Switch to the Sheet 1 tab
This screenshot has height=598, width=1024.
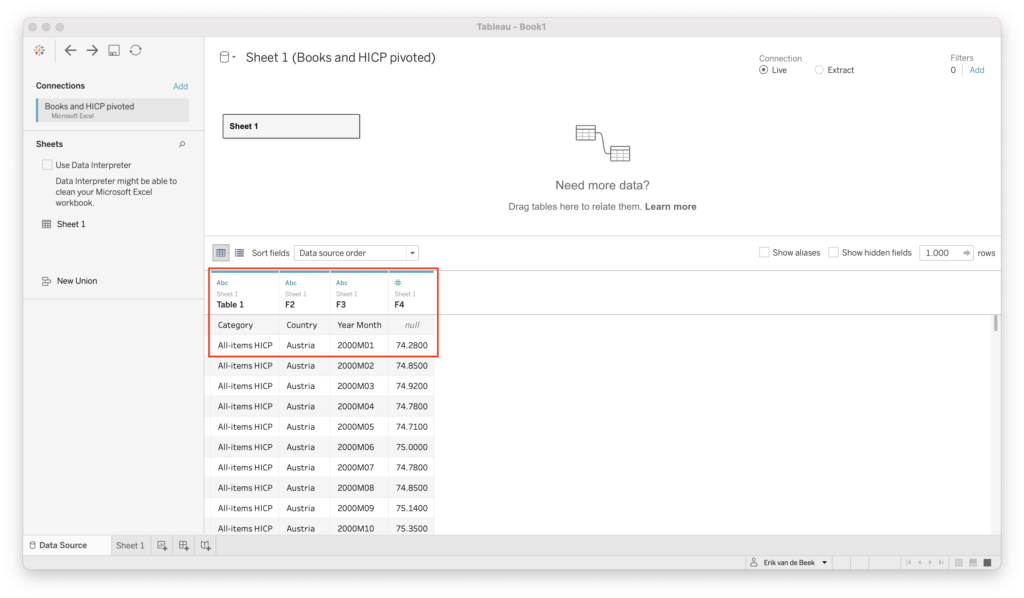130,545
